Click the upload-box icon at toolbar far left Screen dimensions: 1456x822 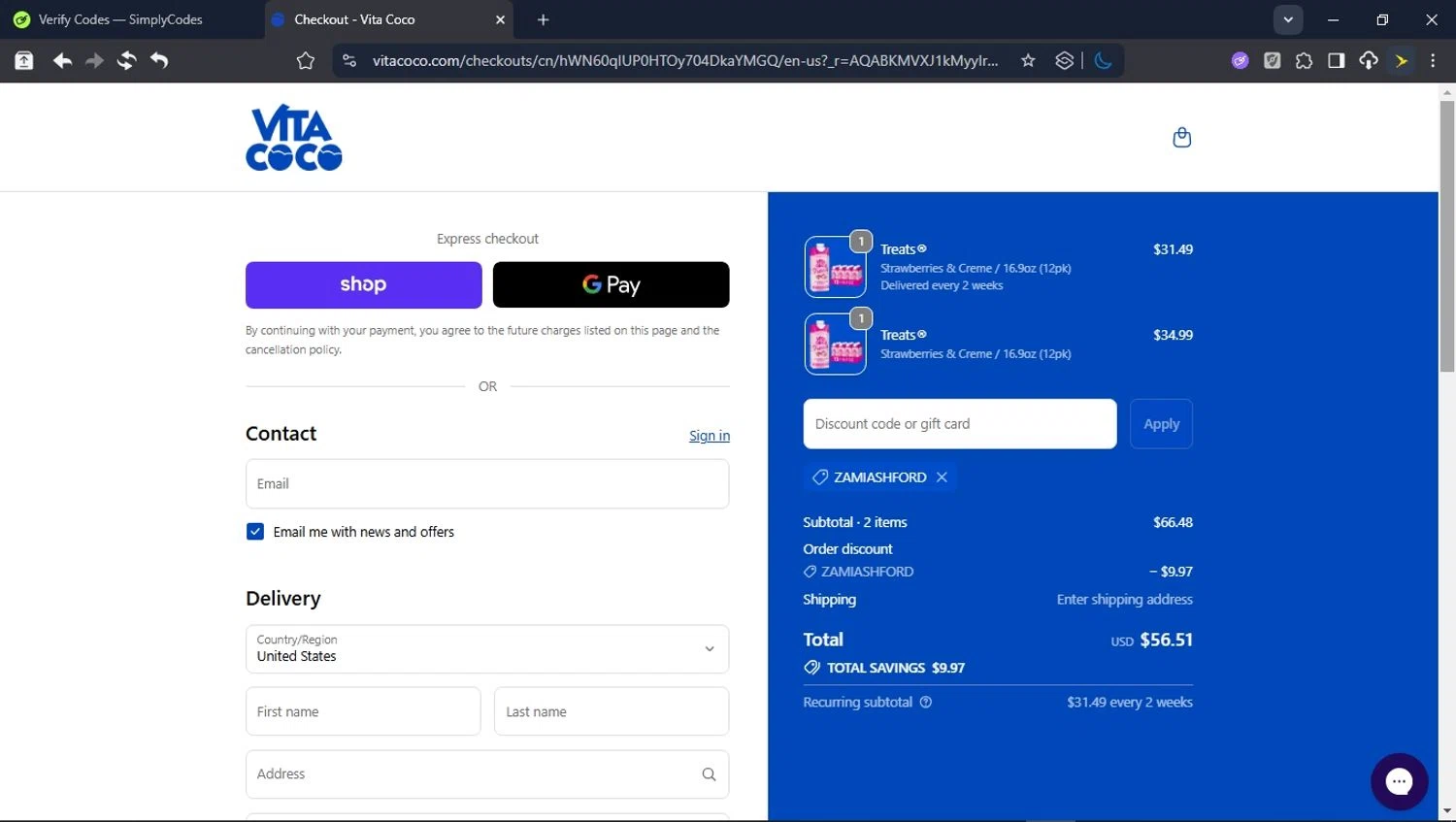[x=24, y=60]
